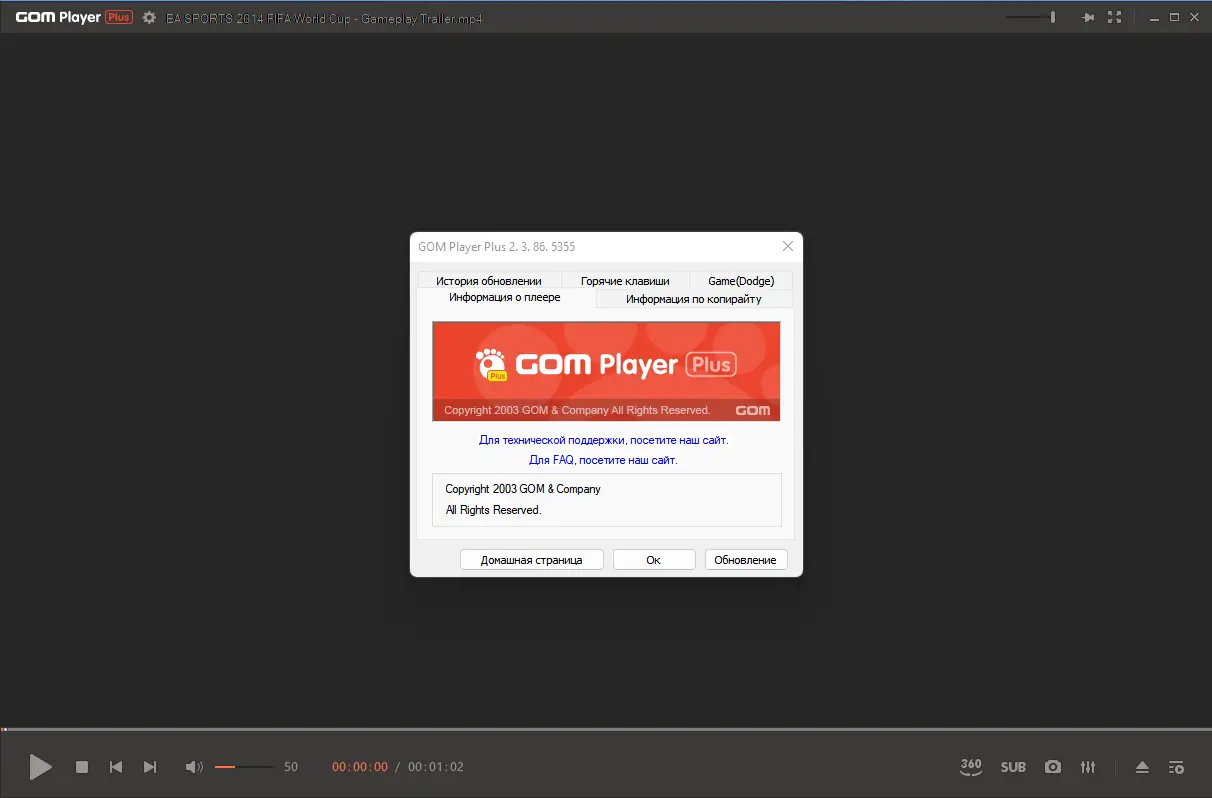Close the GOM Player main window
Image resolution: width=1212 pixels, height=798 pixels.
coord(1196,17)
